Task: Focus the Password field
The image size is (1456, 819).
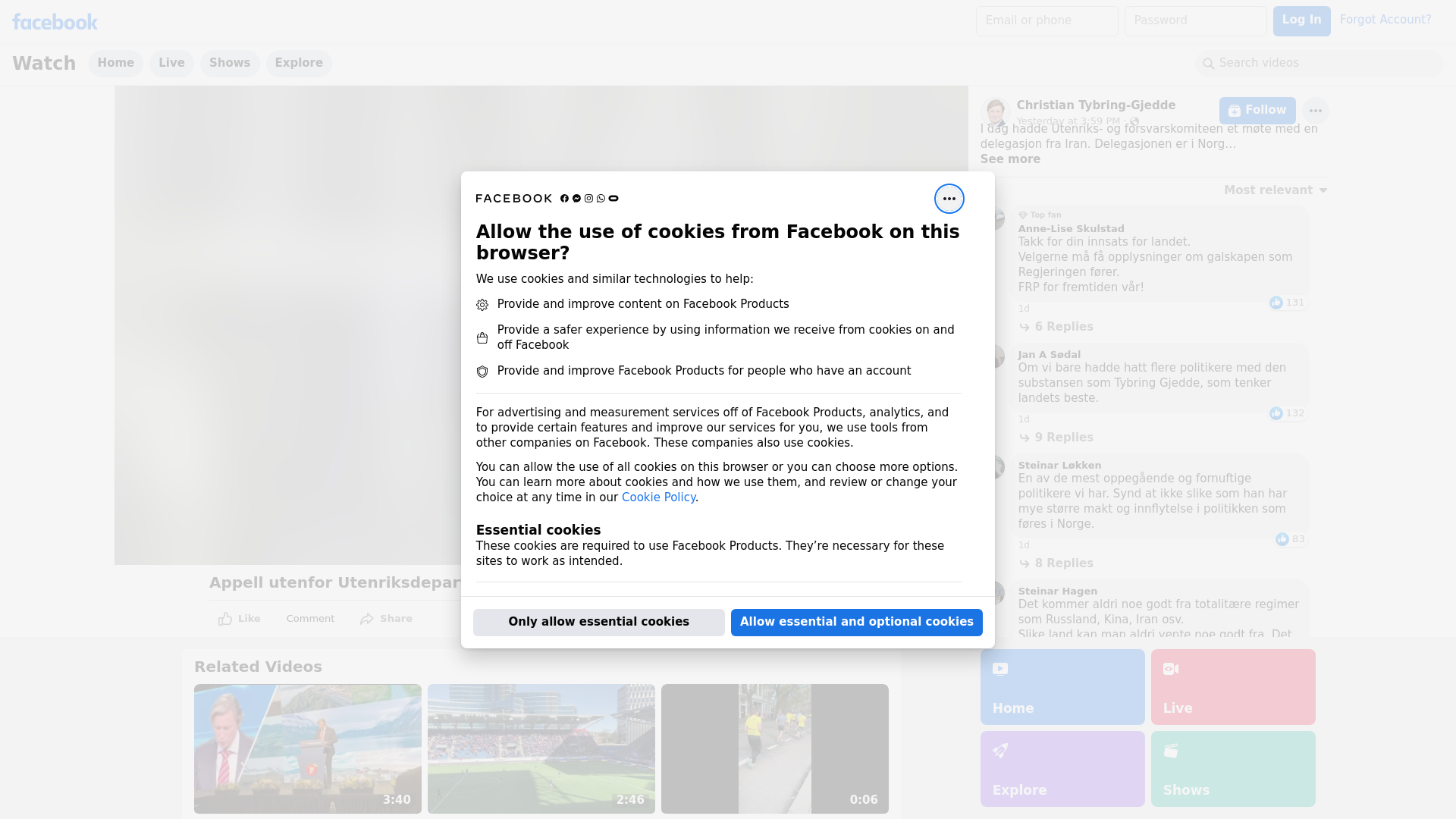Action: 1195,20
